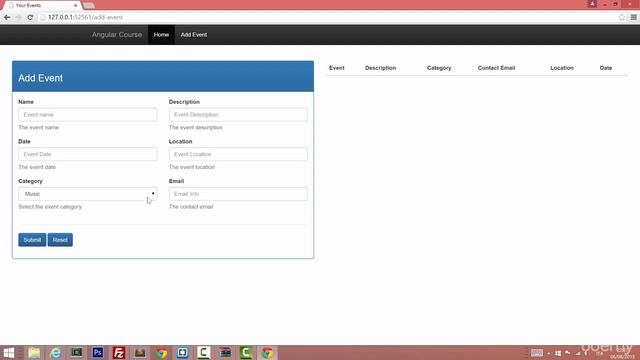Viewport: 640px width, 360px height.
Task: Open the striped archive app taskbar icon
Action: [x=225, y=353]
